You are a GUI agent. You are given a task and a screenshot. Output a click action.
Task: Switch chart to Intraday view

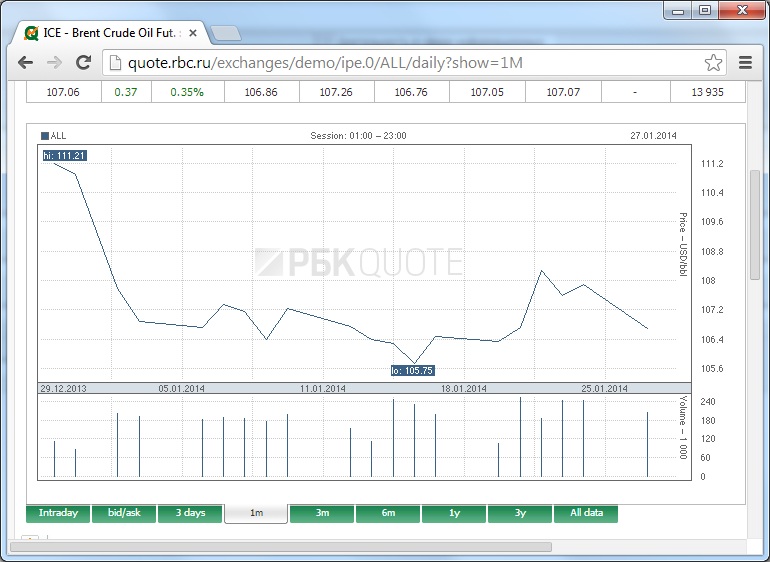pyautogui.click(x=58, y=513)
